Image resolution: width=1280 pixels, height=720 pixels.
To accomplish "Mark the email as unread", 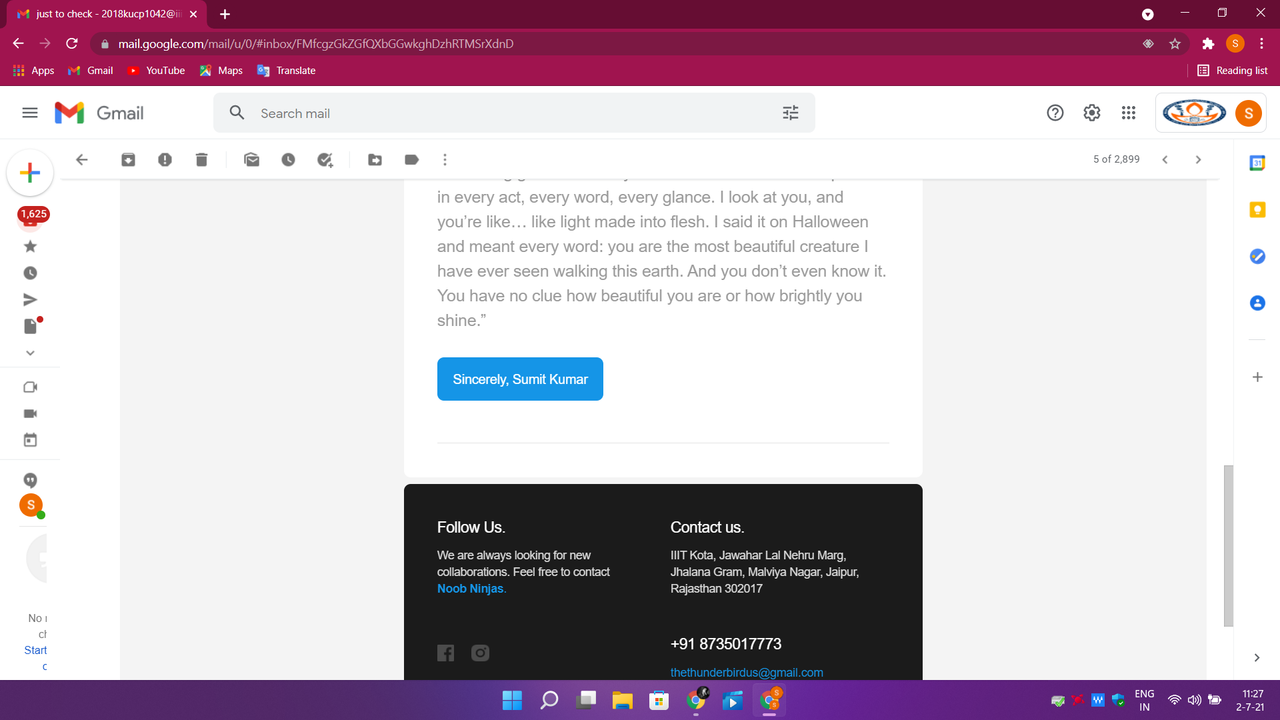I will pos(251,159).
